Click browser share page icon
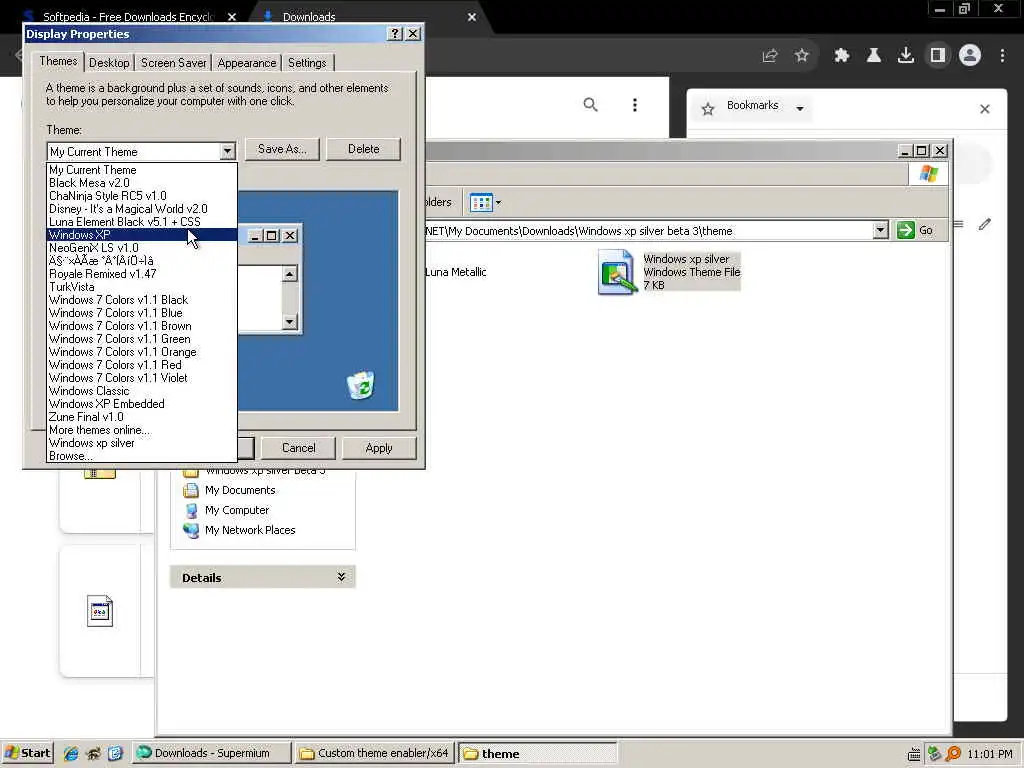 coord(770,56)
